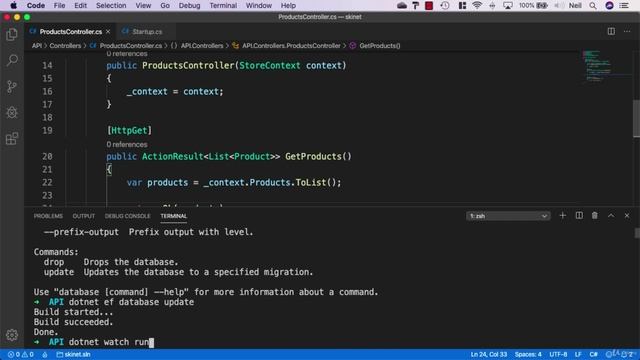640x360 pixels.
Task: Click Ln 24, Col 33 in status bar
Action: pos(489,354)
